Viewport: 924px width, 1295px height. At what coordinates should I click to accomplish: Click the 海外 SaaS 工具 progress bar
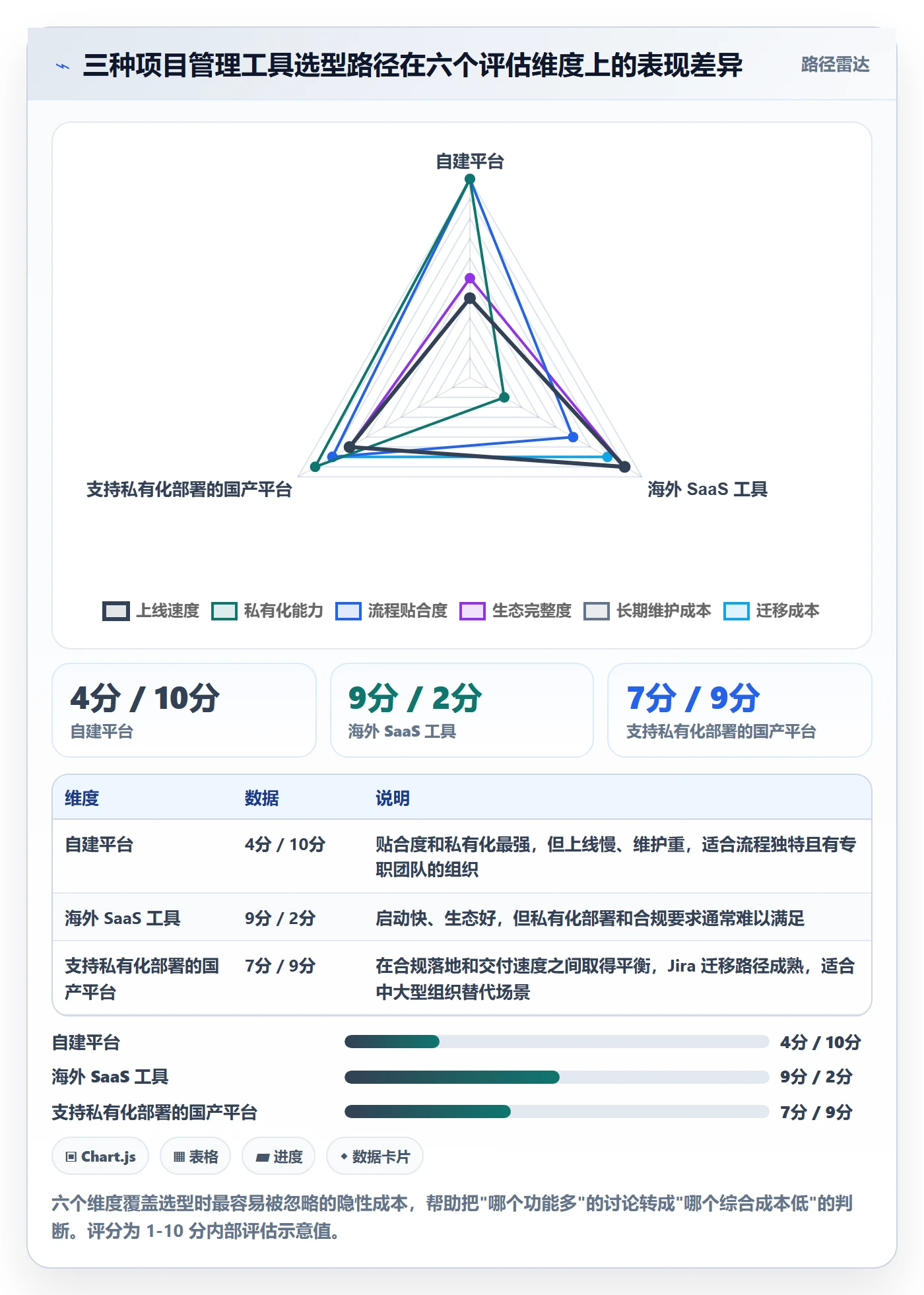pyautogui.click(x=556, y=1077)
